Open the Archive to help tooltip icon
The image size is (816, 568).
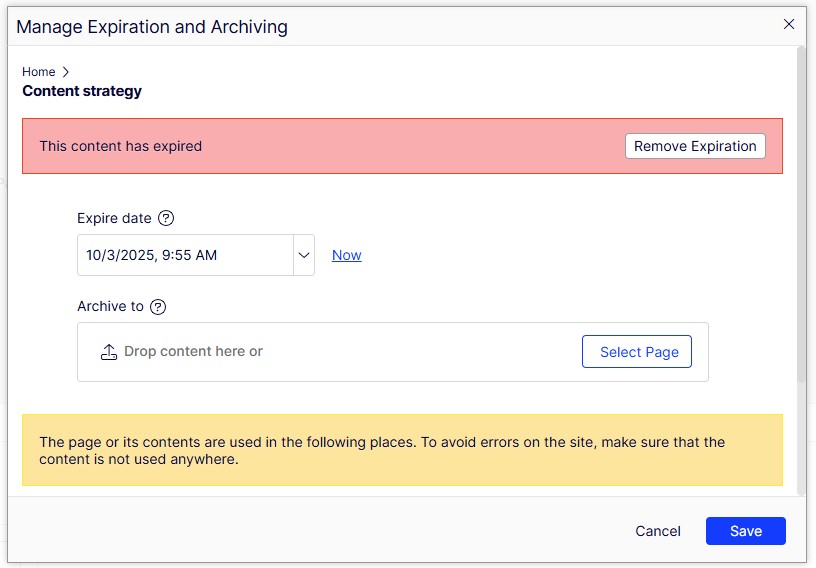(158, 307)
